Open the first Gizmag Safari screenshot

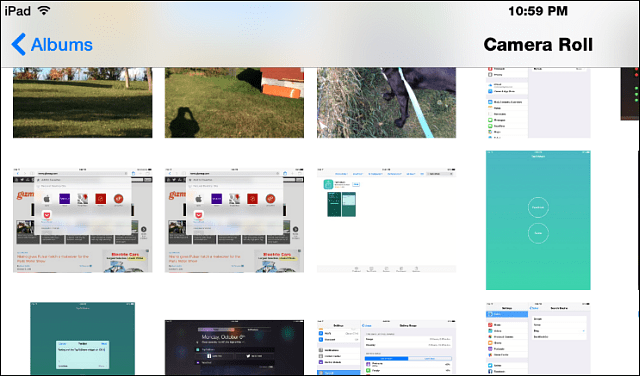[82, 220]
